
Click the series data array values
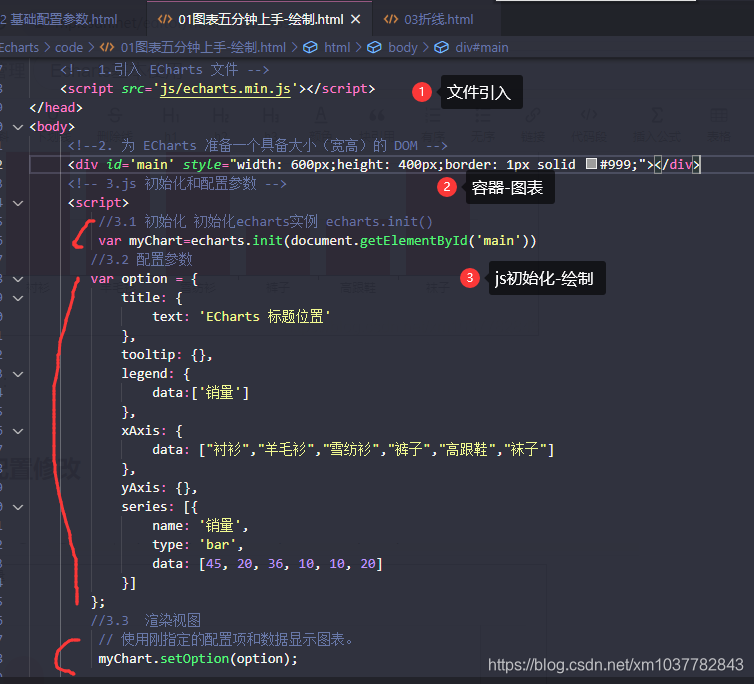pos(291,564)
